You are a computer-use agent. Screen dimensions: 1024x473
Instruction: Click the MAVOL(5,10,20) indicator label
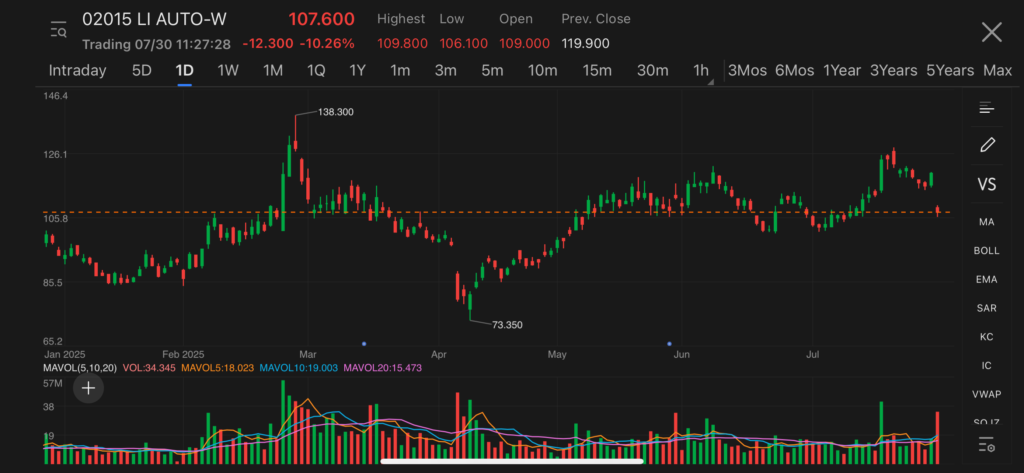(80, 368)
